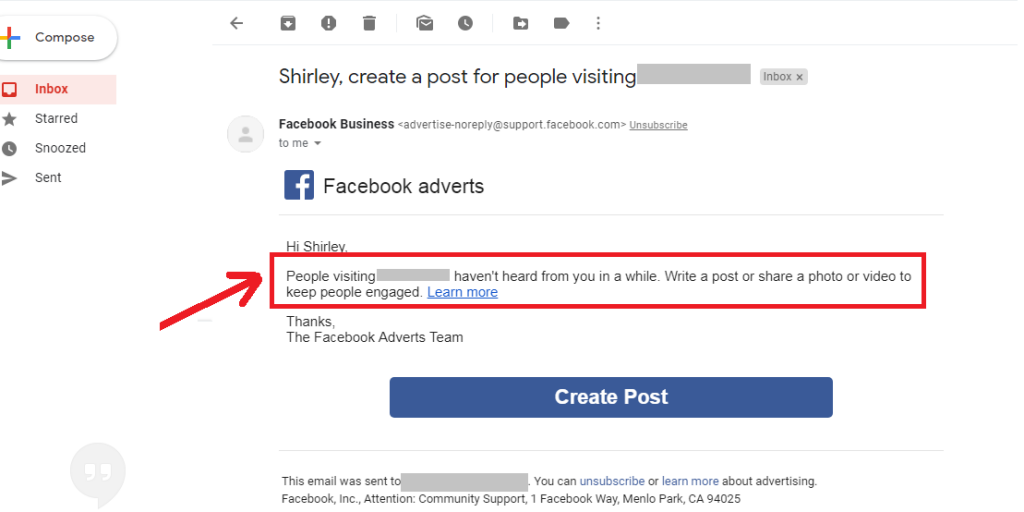Click the Compose button

[x=60, y=38]
